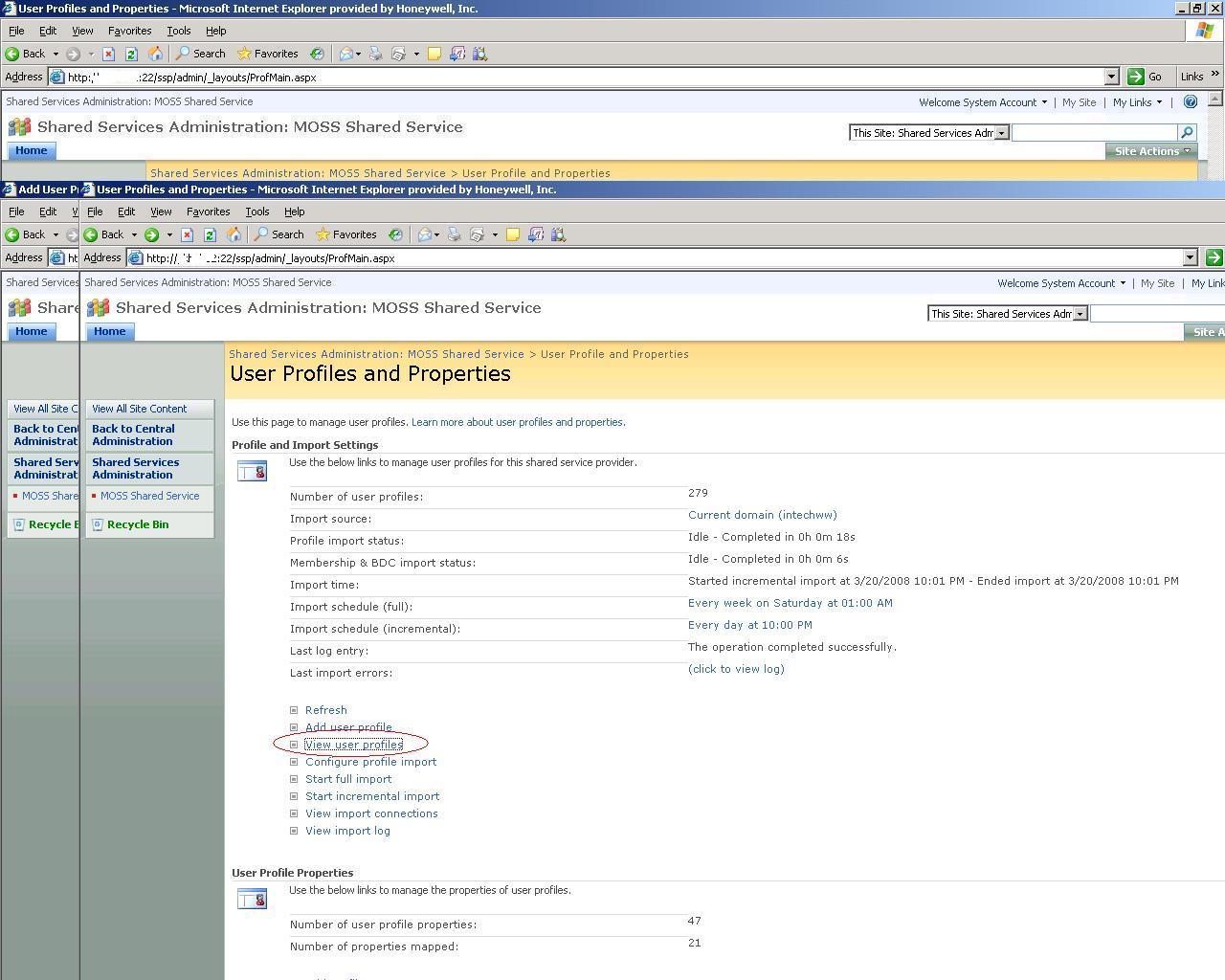The image size is (1225, 980).
Task: Click green Forward button in front IE window
Action: pyautogui.click(x=151, y=234)
